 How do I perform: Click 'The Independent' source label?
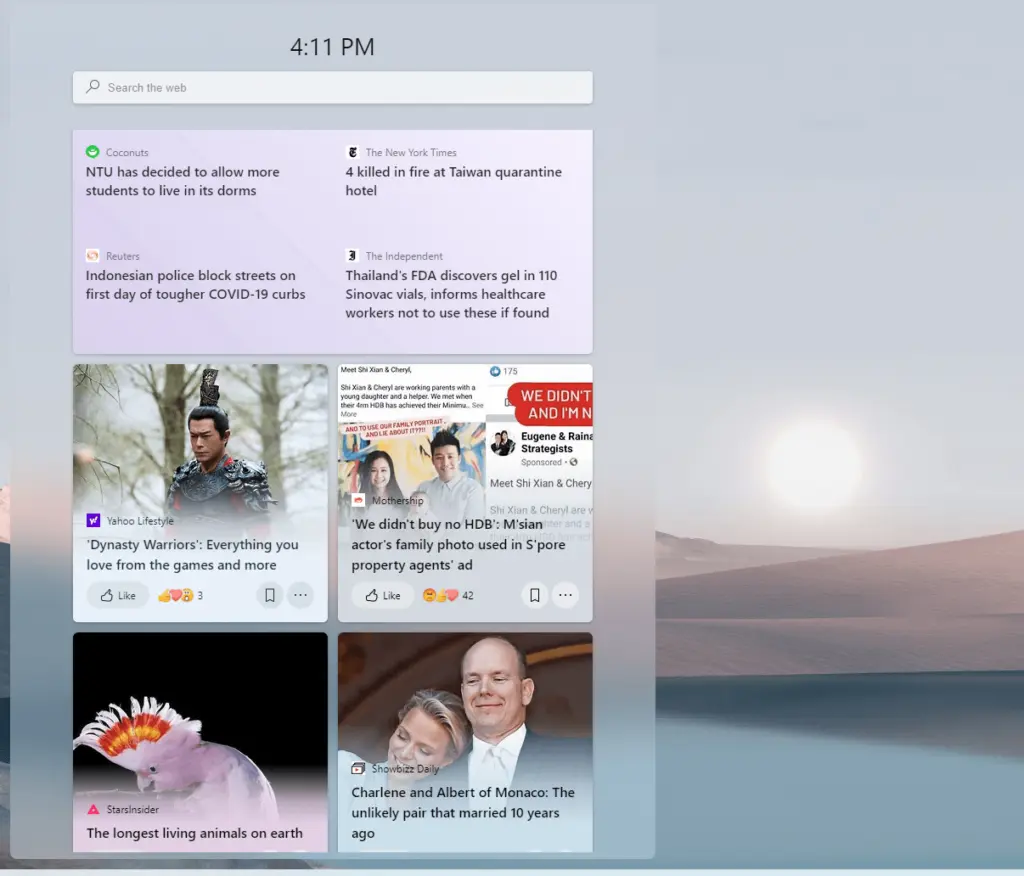(x=404, y=256)
